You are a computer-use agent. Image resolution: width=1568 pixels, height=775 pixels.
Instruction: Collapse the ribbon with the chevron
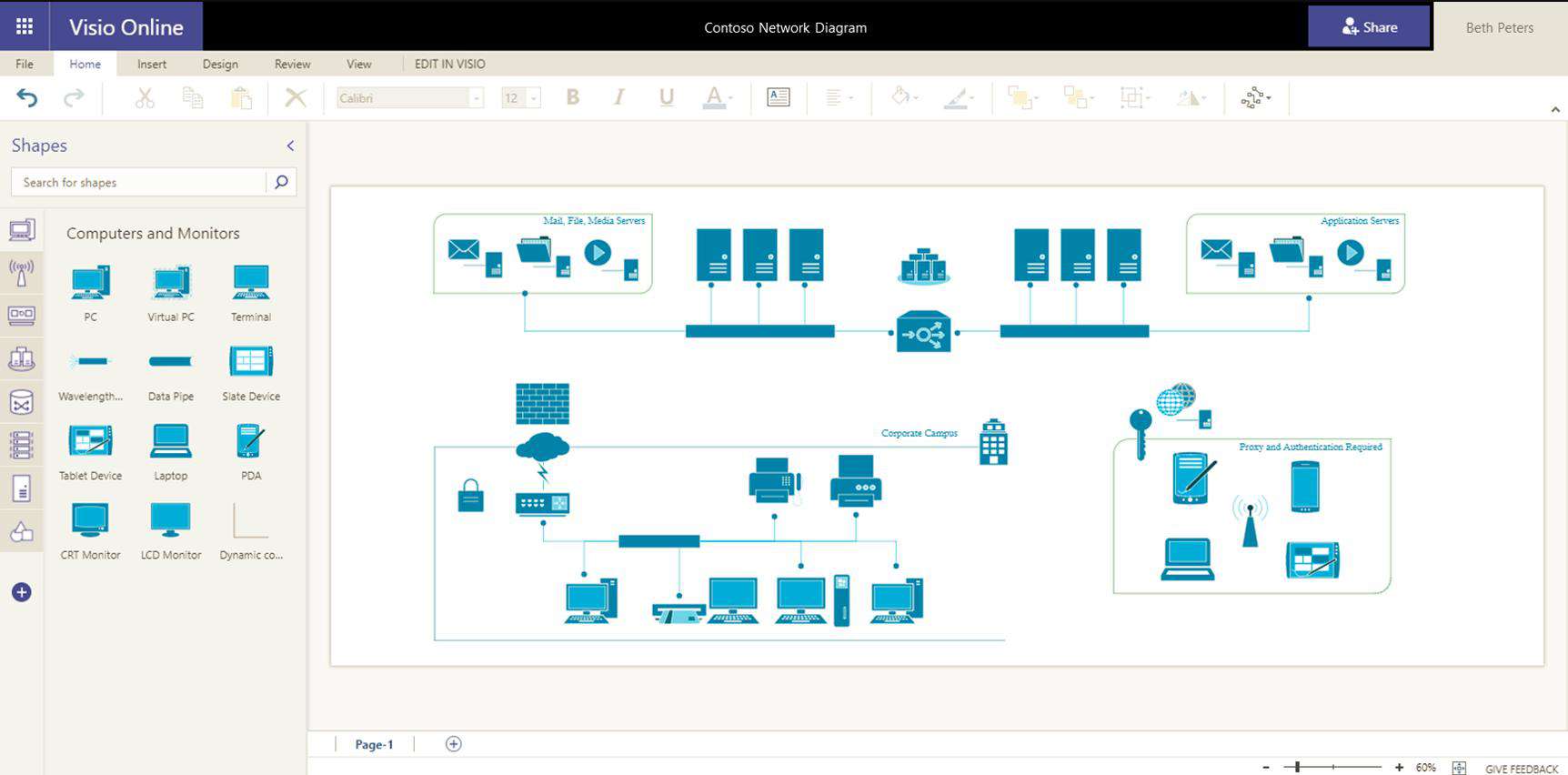coord(1555,109)
